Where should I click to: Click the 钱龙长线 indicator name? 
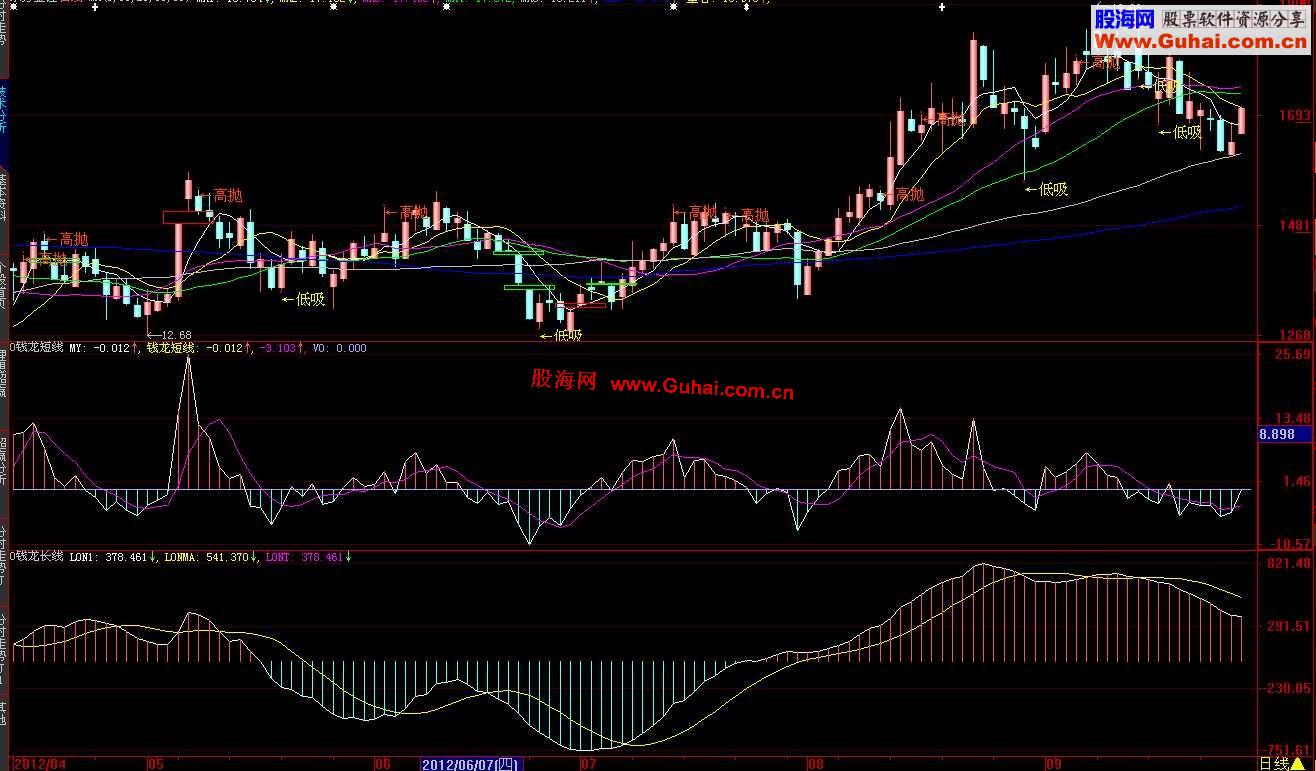tap(36, 556)
